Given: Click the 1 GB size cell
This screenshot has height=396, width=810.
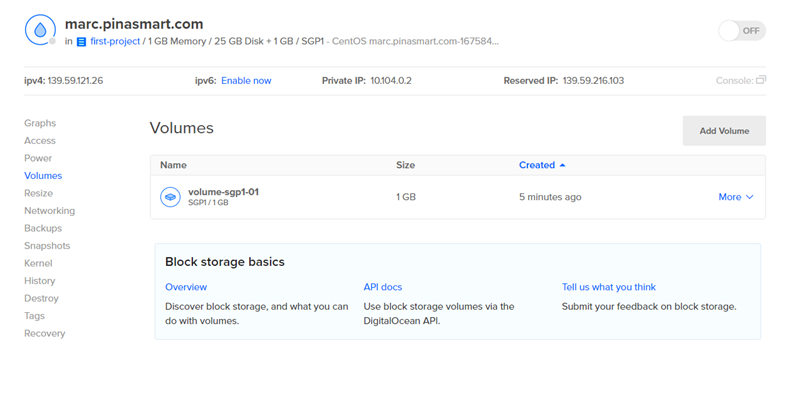Looking at the screenshot, I should click(406, 197).
